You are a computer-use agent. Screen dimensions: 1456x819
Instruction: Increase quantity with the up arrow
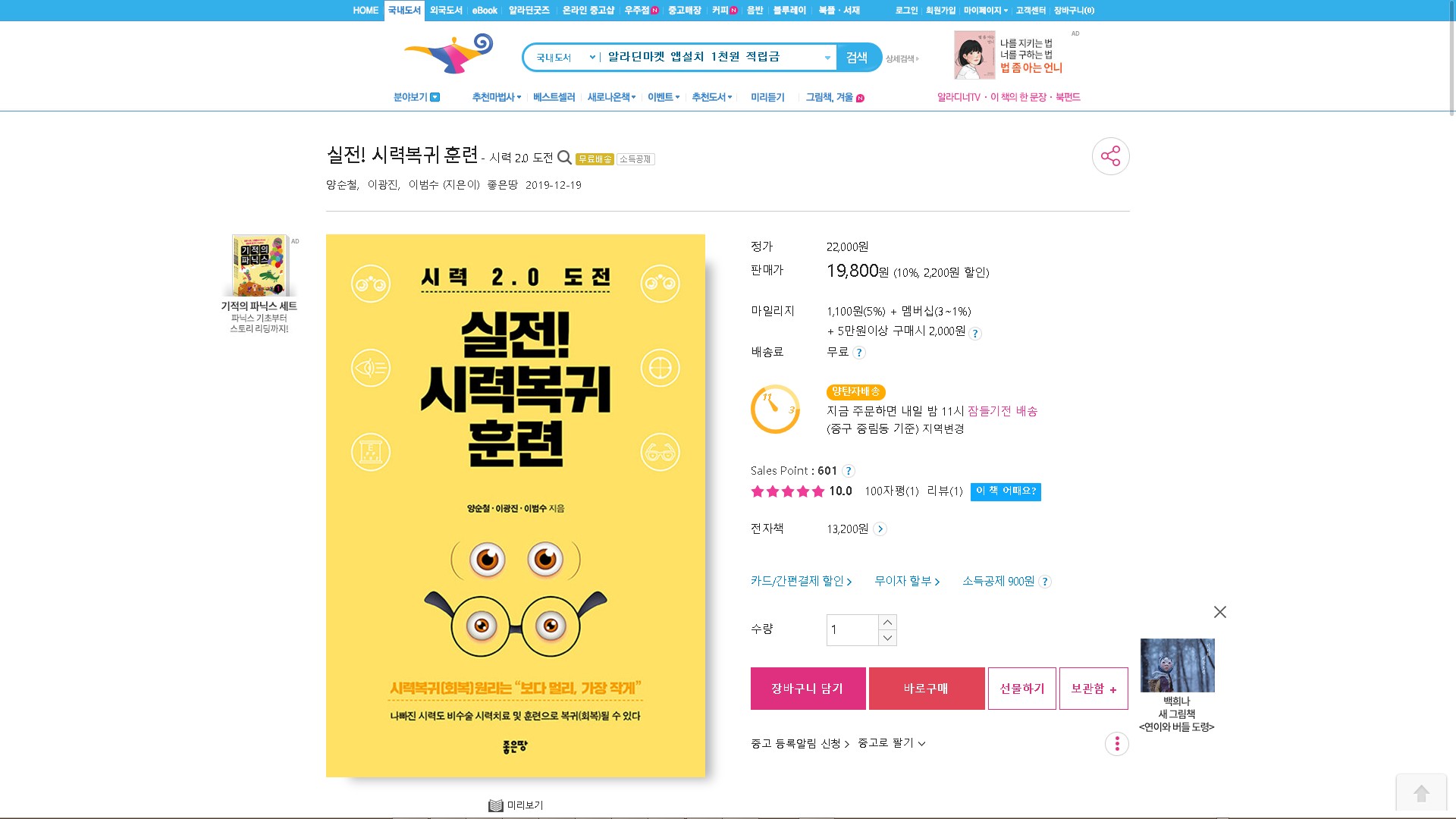(887, 623)
